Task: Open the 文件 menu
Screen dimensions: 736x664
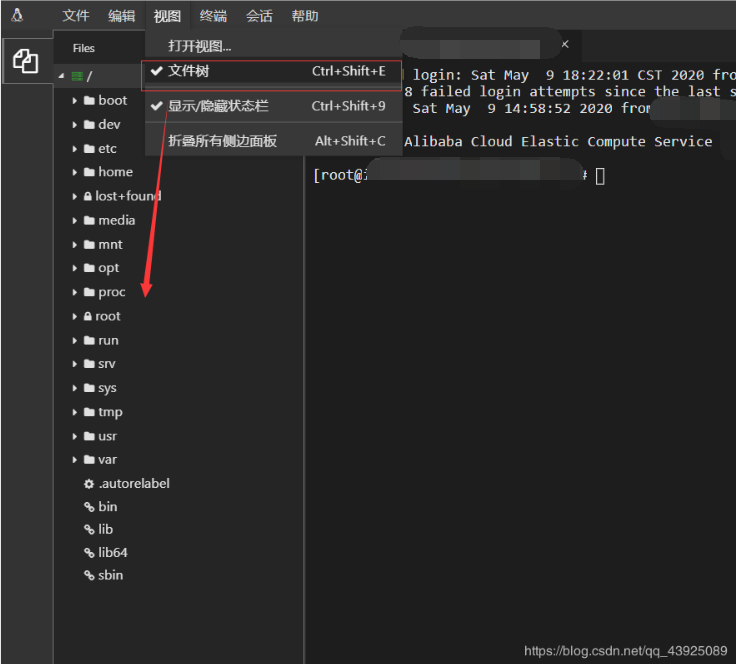Action: [76, 16]
